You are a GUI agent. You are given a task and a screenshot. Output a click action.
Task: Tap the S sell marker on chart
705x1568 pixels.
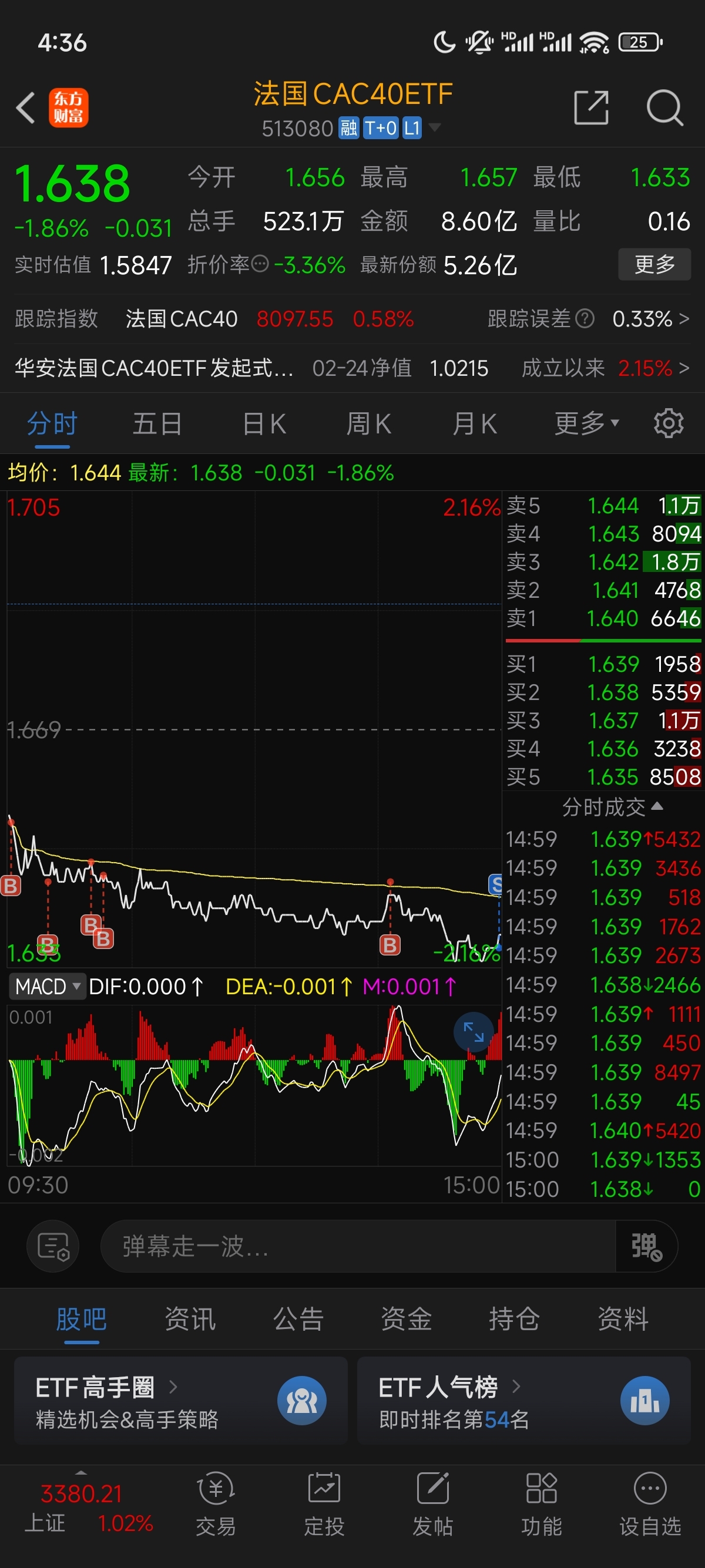coord(496,884)
